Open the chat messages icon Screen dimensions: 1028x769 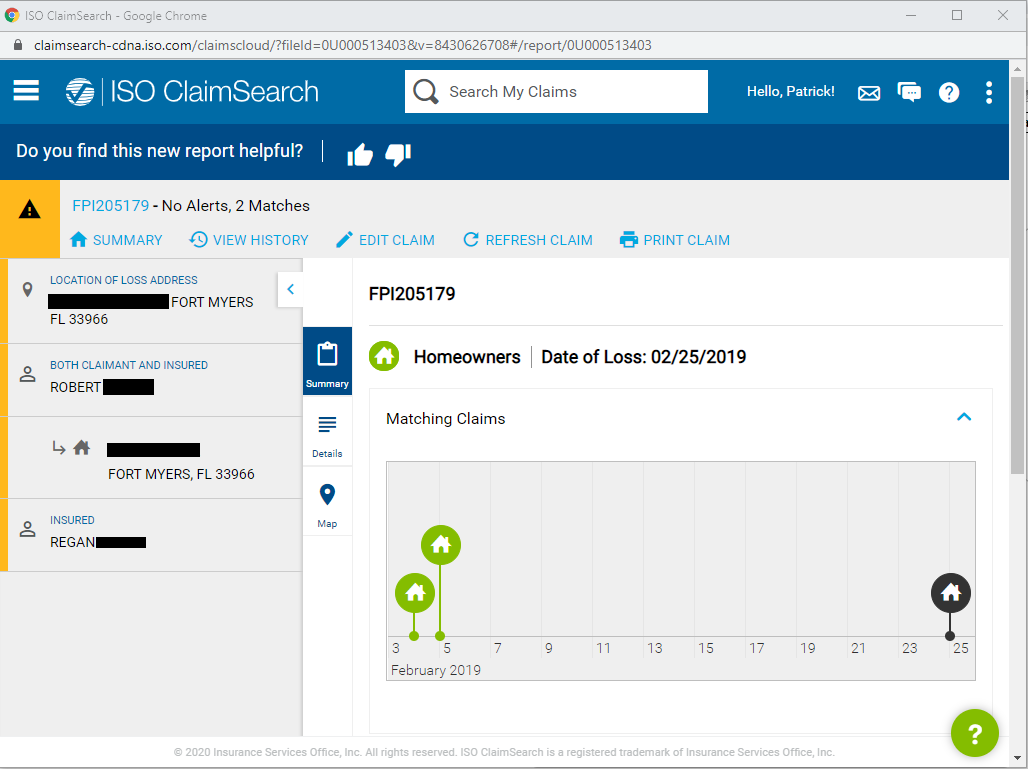tap(909, 92)
